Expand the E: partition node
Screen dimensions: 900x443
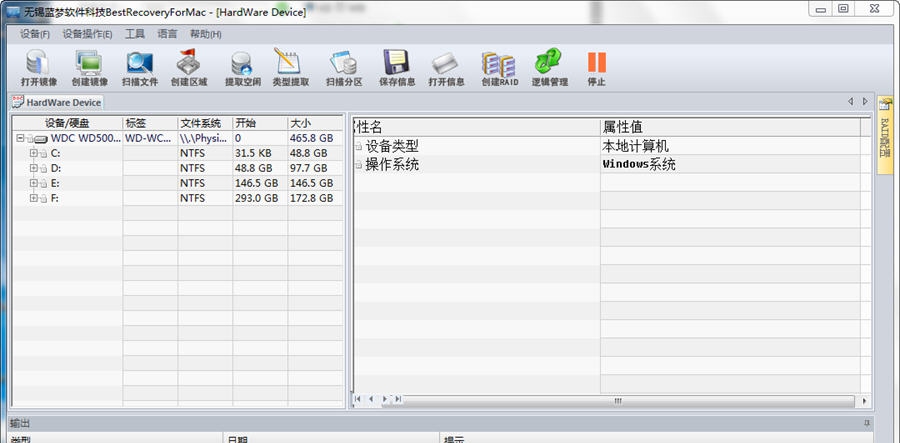coord(33,183)
